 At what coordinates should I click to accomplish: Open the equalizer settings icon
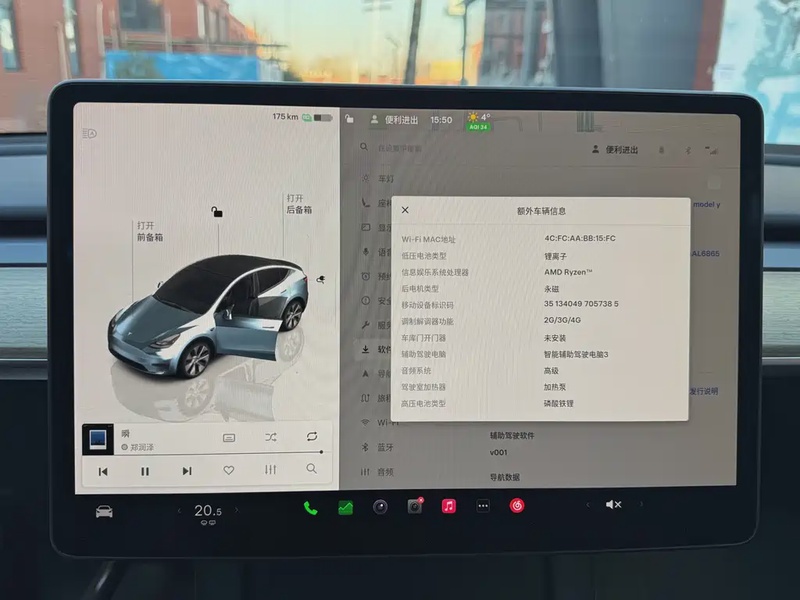click(x=270, y=470)
